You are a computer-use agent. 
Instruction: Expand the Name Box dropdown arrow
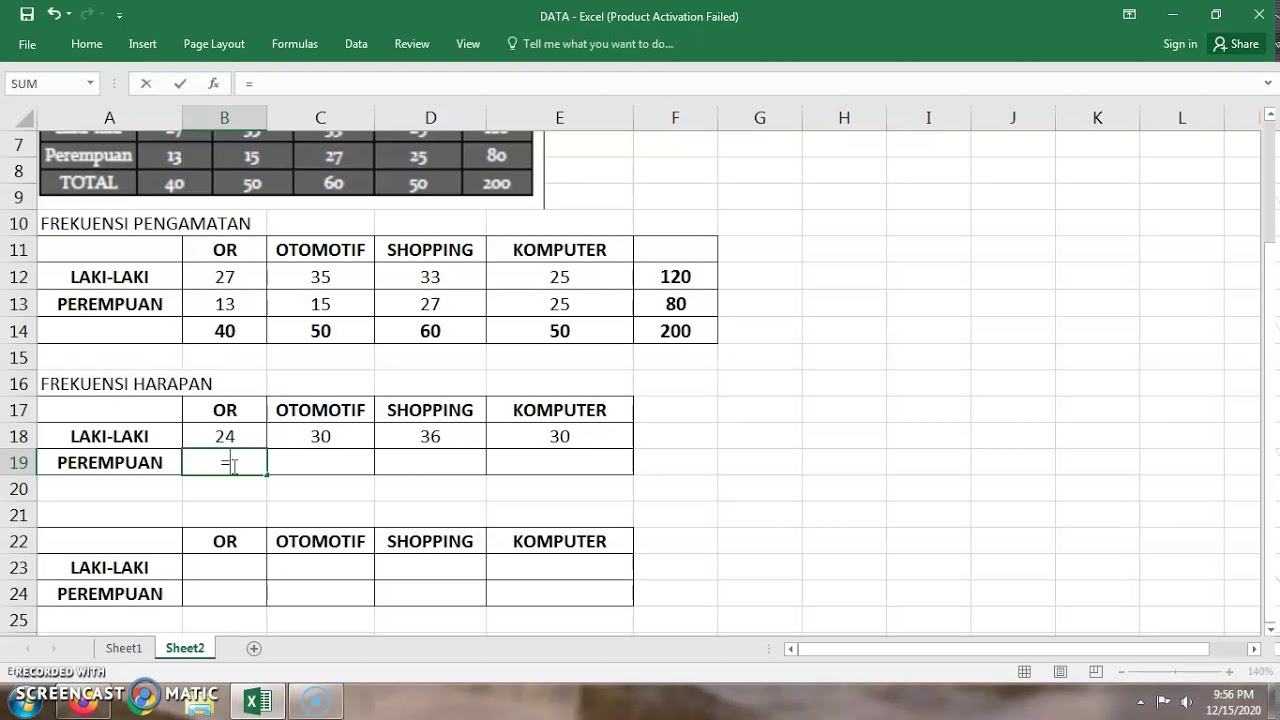tap(90, 84)
